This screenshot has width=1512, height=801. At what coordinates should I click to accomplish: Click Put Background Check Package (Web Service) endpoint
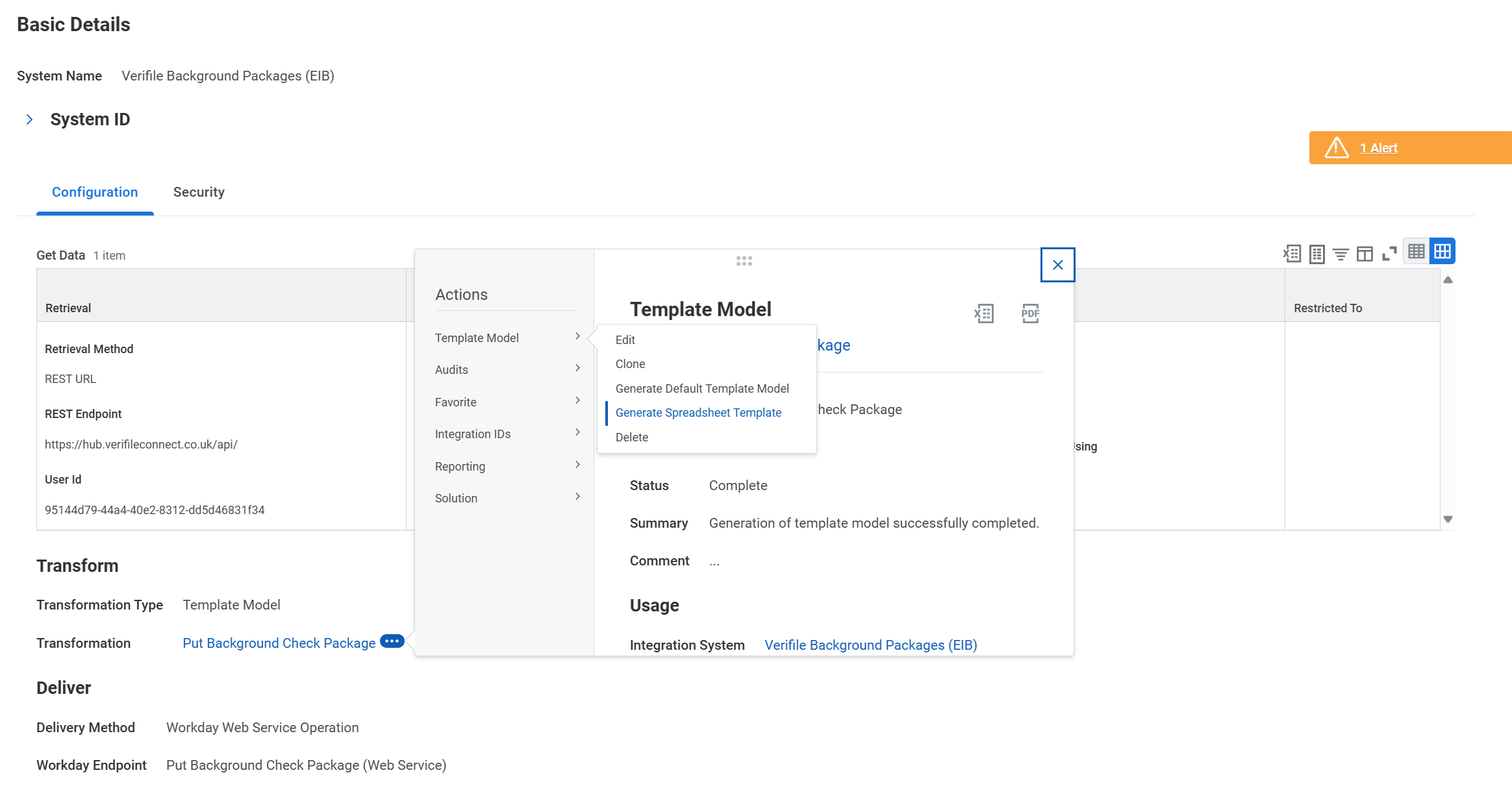306,765
